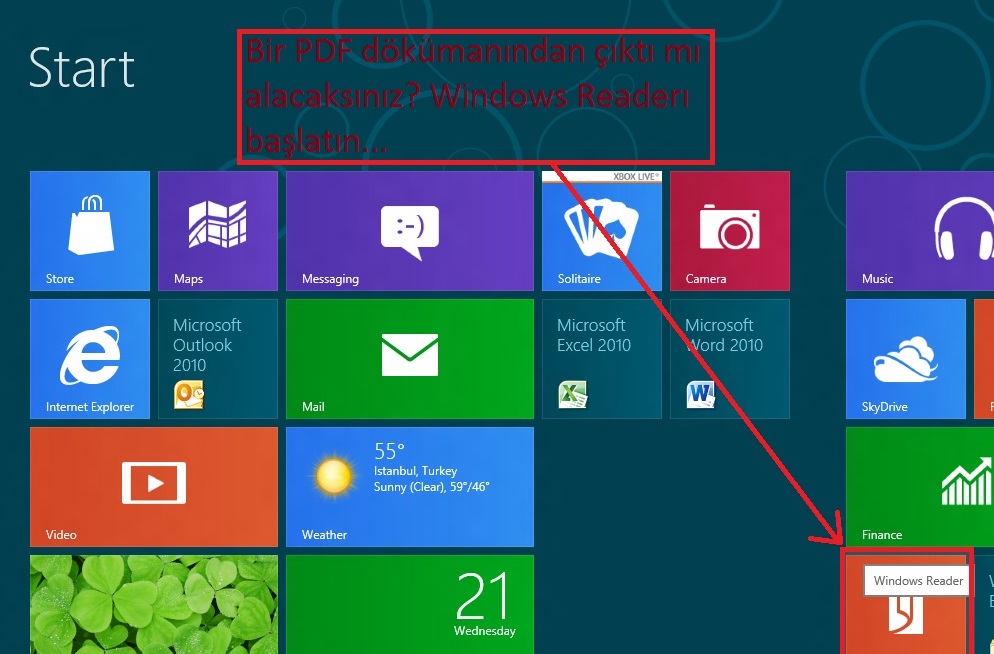Launch Internet Explorer tile
The image size is (994, 654).
(x=90, y=359)
